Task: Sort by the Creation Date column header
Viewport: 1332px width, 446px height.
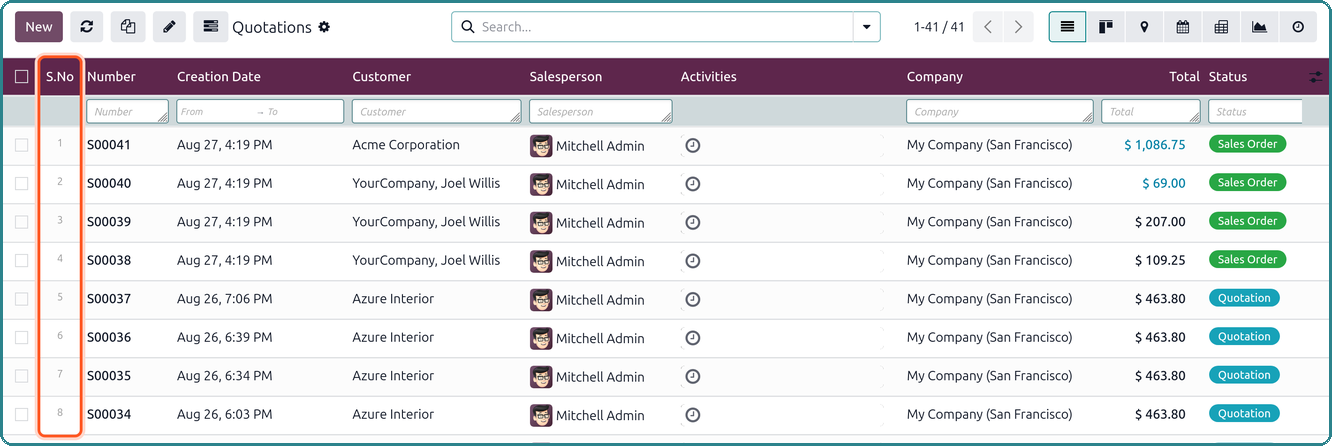Action: [219, 77]
